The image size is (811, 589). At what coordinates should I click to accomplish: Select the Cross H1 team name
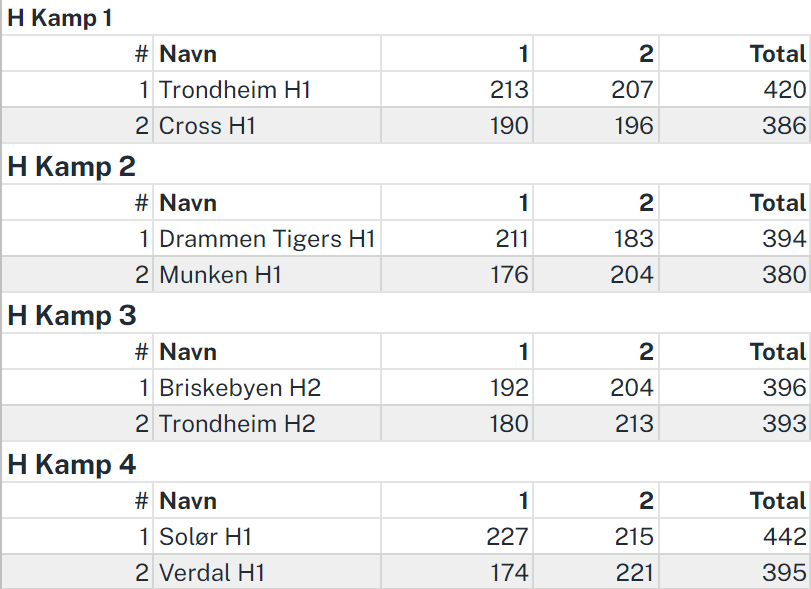pos(207,126)
